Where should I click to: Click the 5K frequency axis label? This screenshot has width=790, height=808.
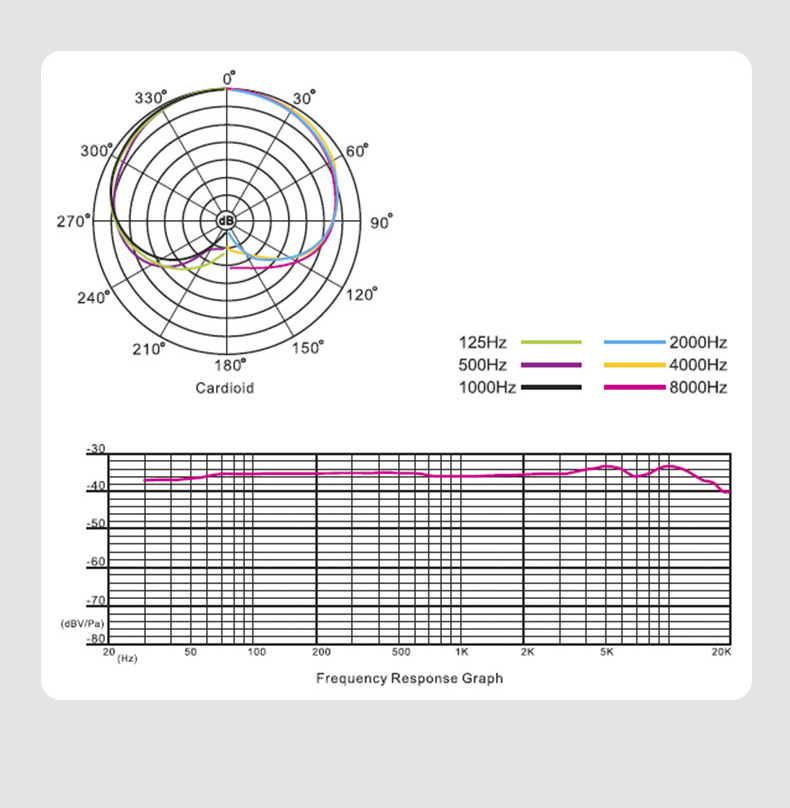[x=607, y=652]
